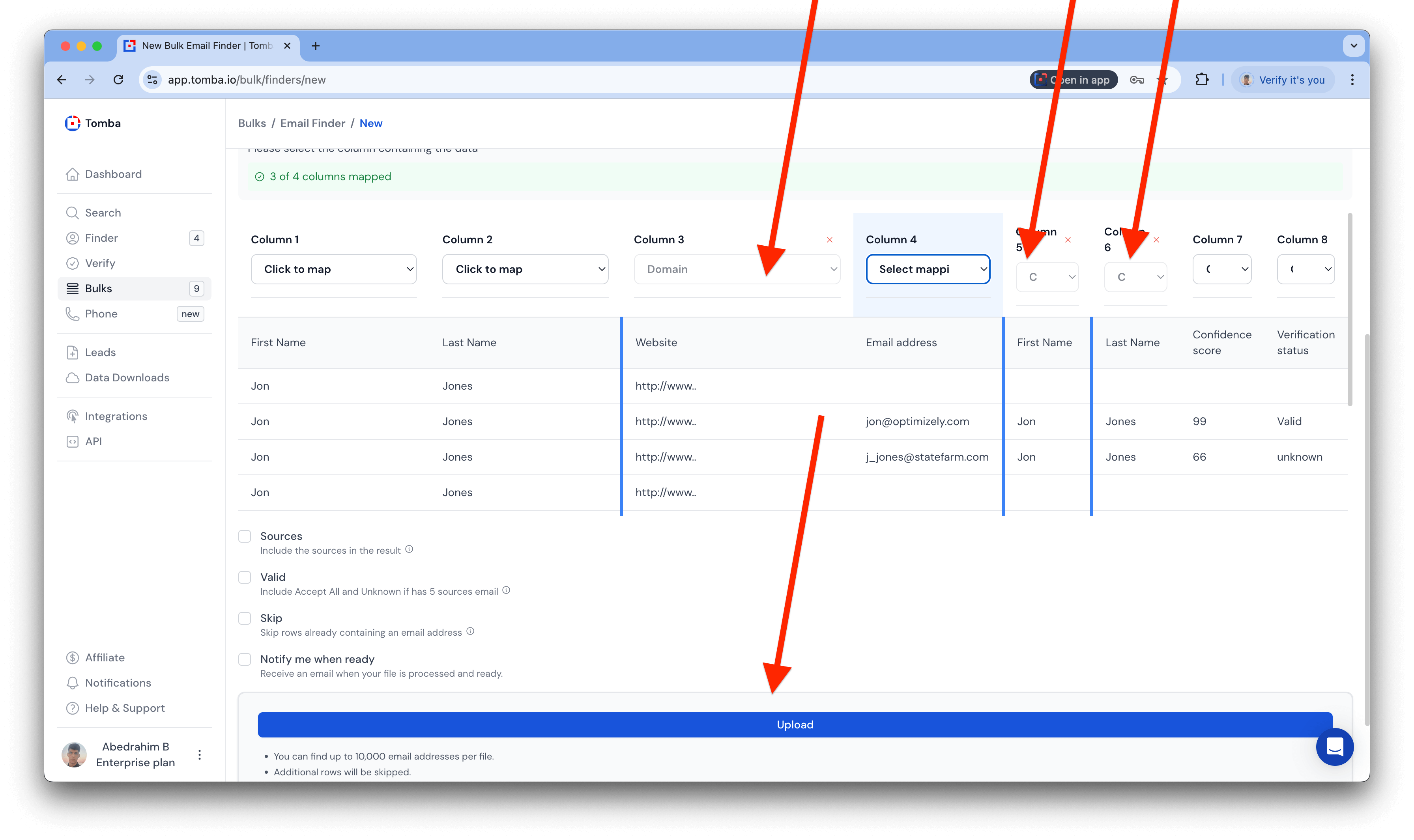Click the Integrations icon

point(73,416)
